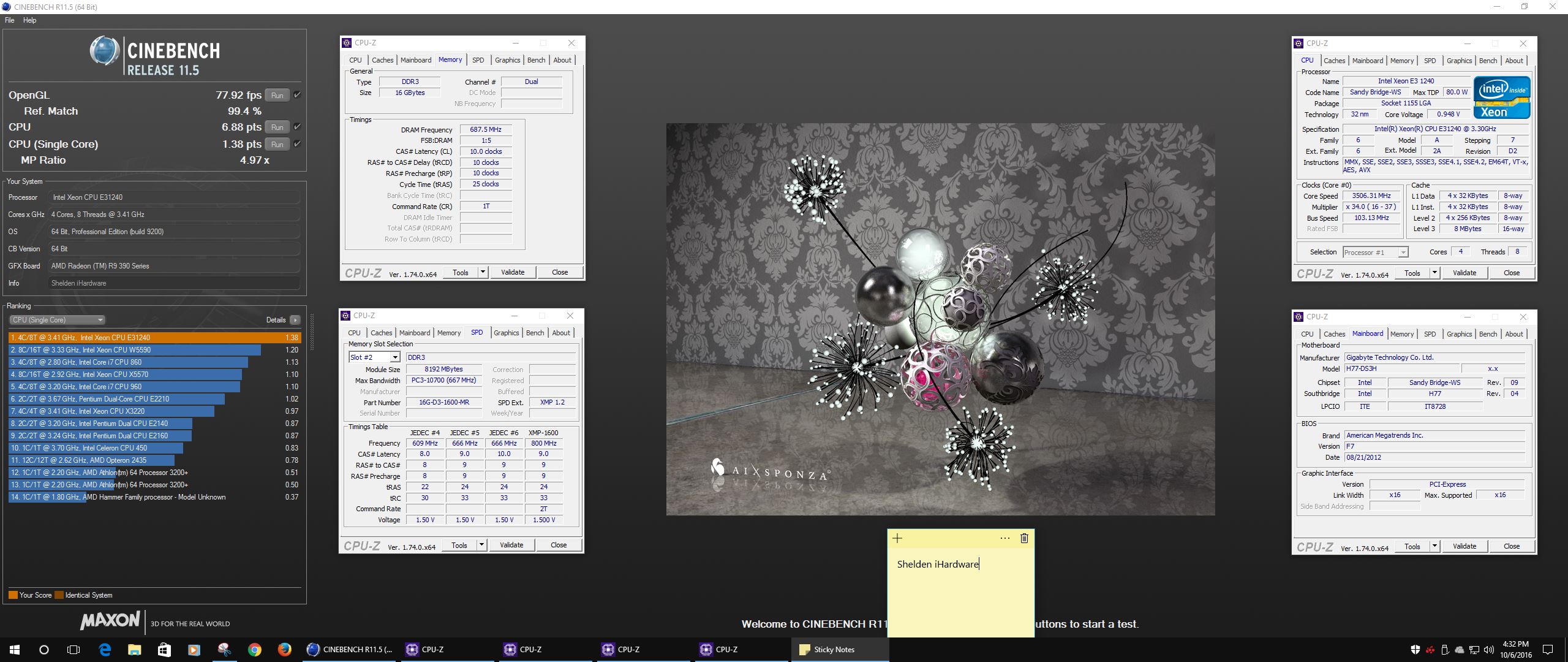Run the CPU benchmark
Image resolution: width=1568 pixels, height=662 pixels.
[x=277, y=127]
